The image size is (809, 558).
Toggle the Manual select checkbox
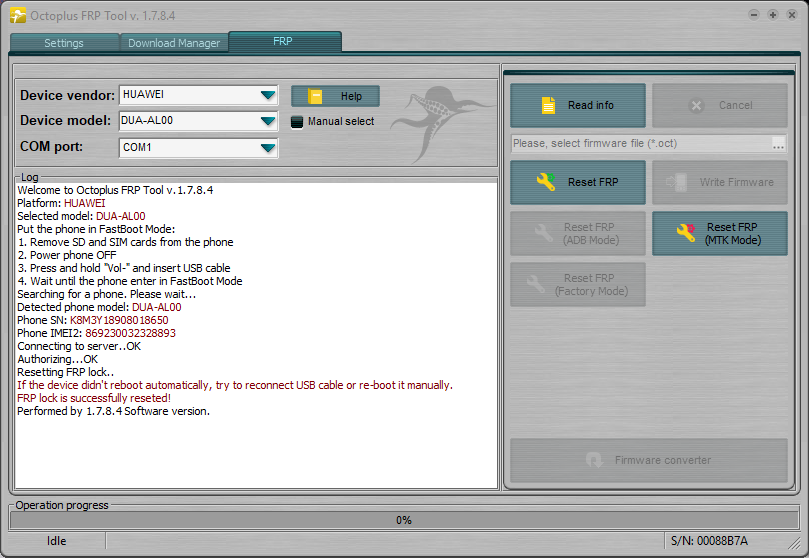(297, 122)
